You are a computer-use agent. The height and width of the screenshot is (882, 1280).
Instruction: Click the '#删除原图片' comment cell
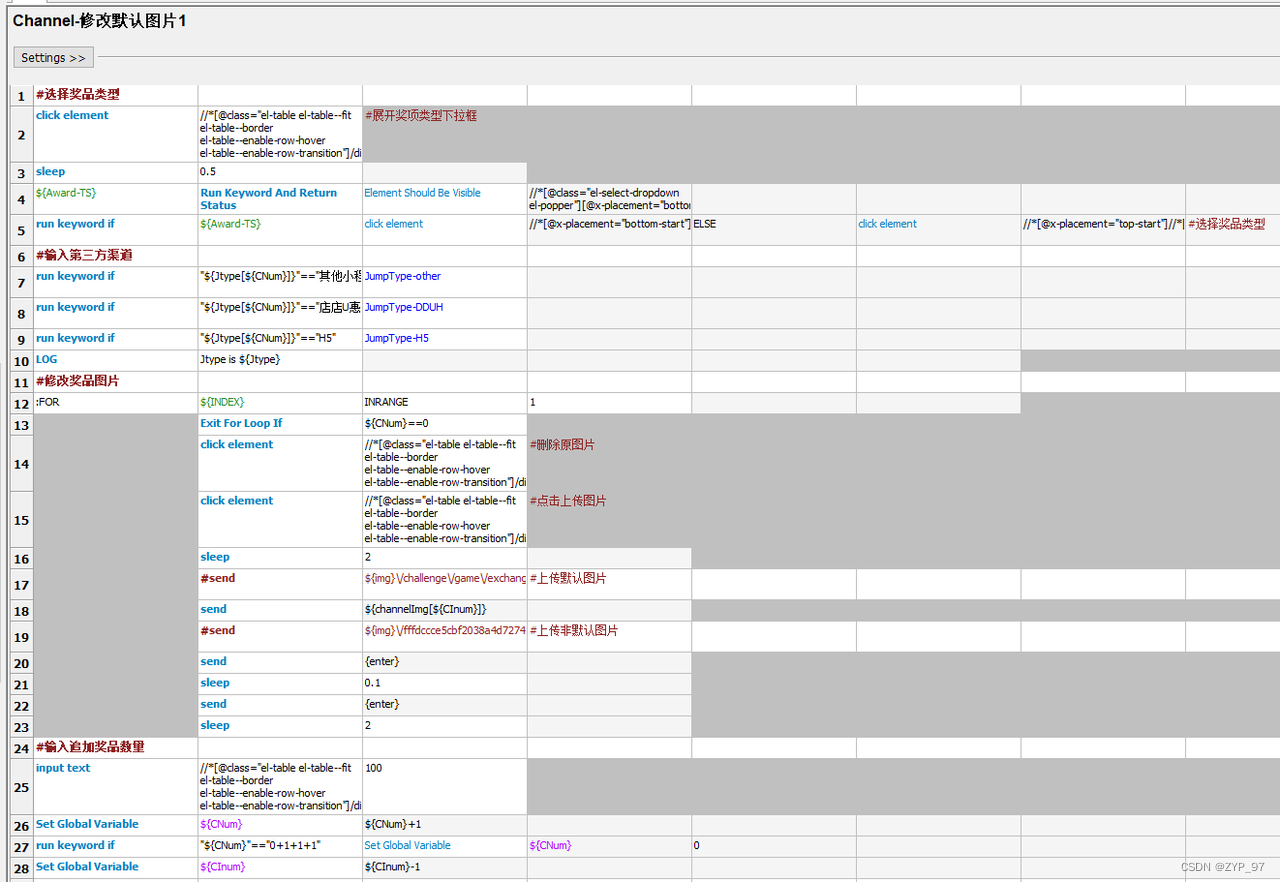point(609,463)
